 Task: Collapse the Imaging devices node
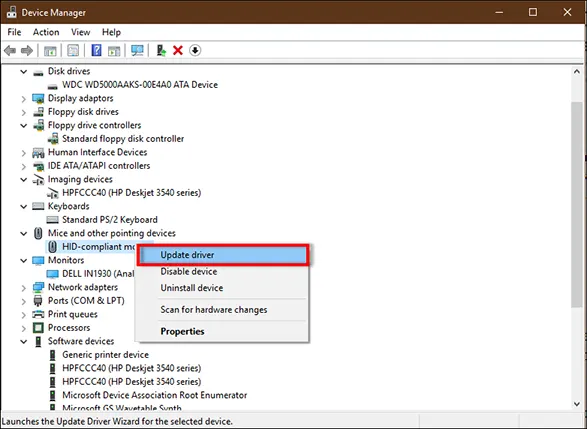(x=24, y=180)
